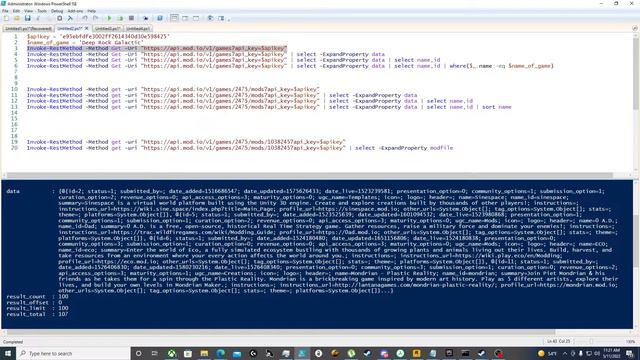Click the 'Completed' status text

13,342
